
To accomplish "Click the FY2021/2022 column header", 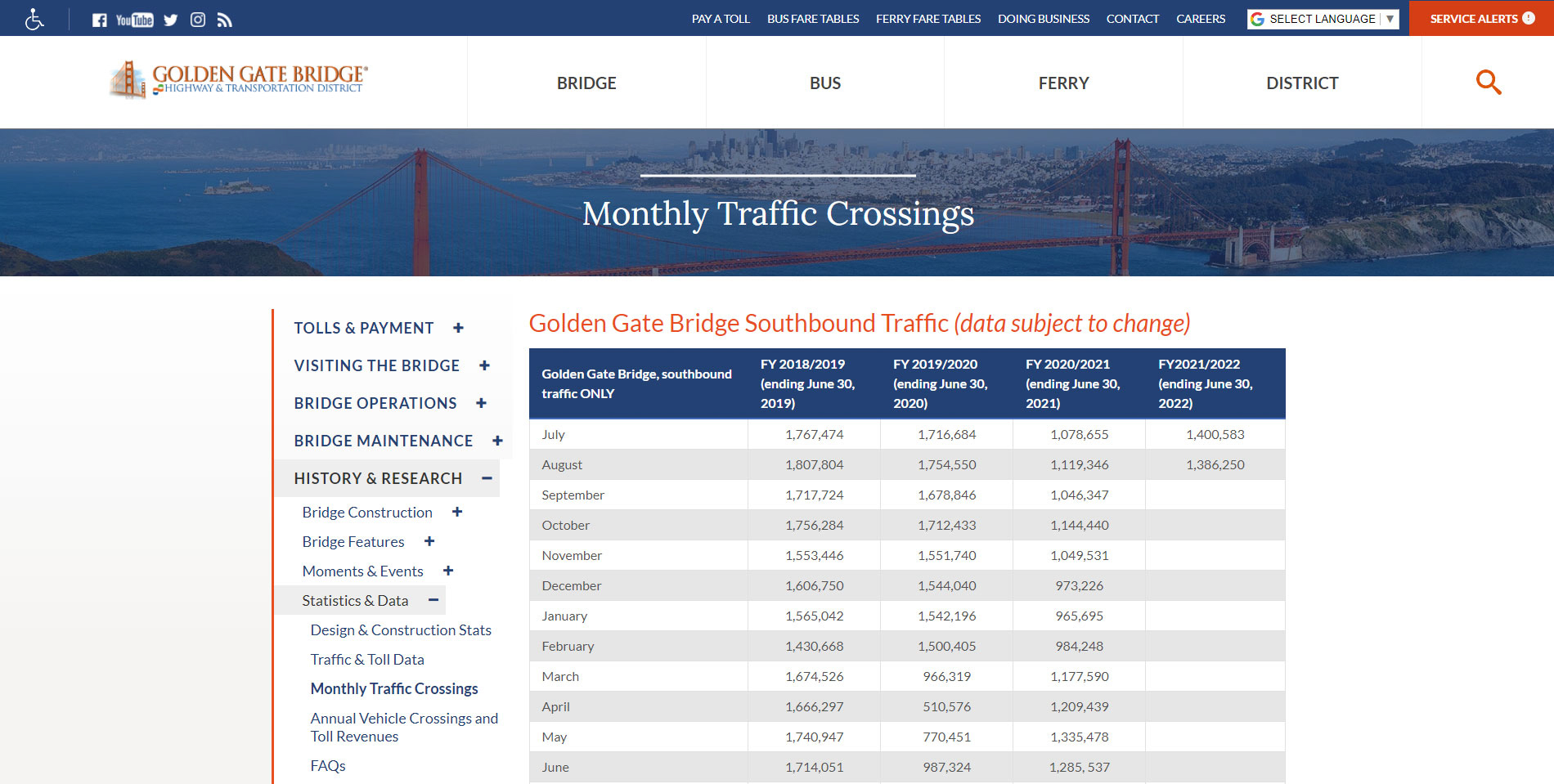I will point(1215,383).
